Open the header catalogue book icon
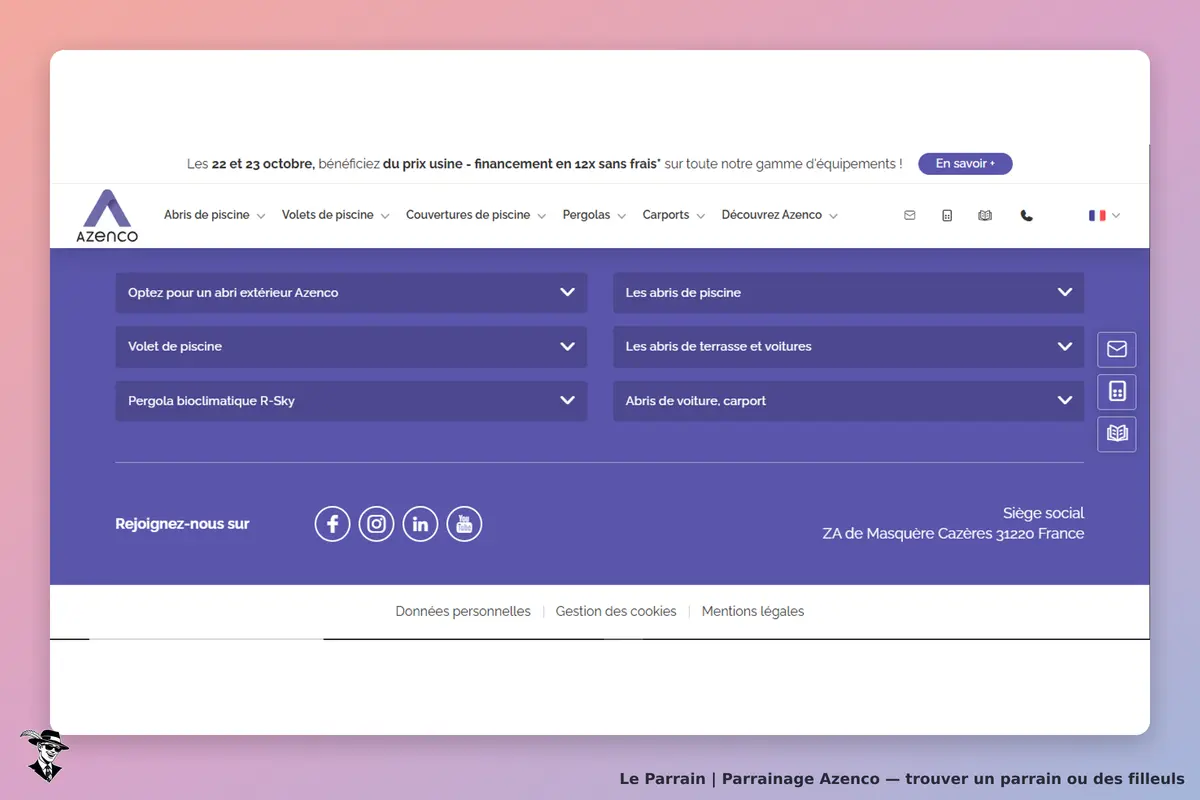 click(985, 215)
